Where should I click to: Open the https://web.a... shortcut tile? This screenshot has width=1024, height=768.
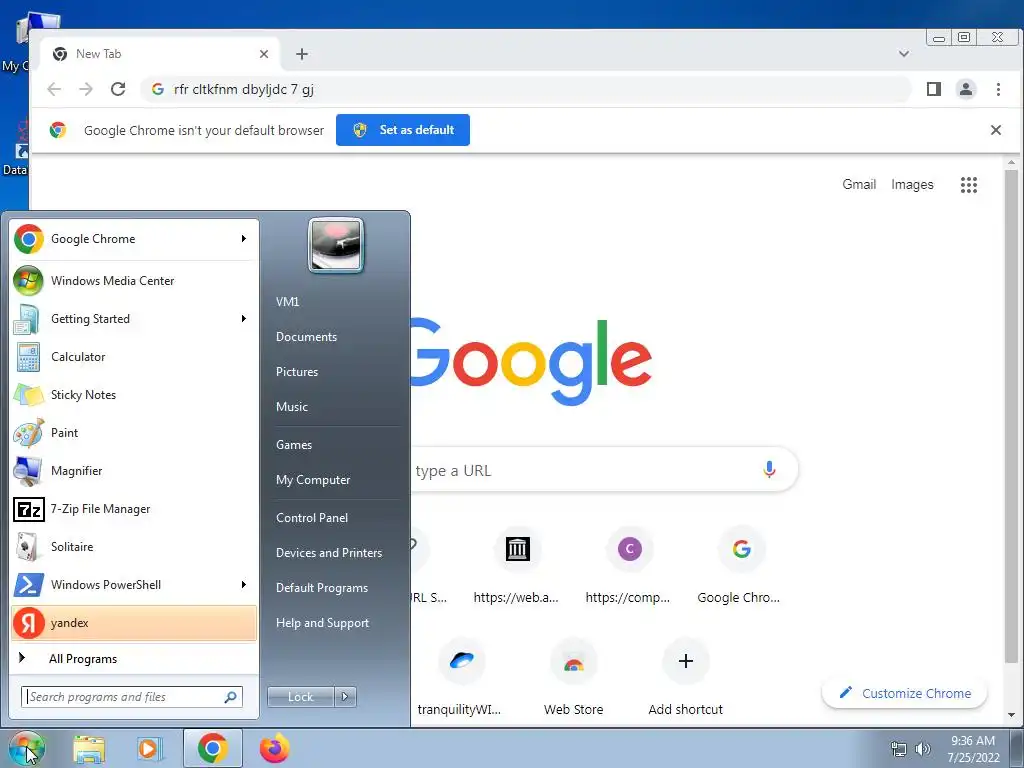click(x=517, y=567)
